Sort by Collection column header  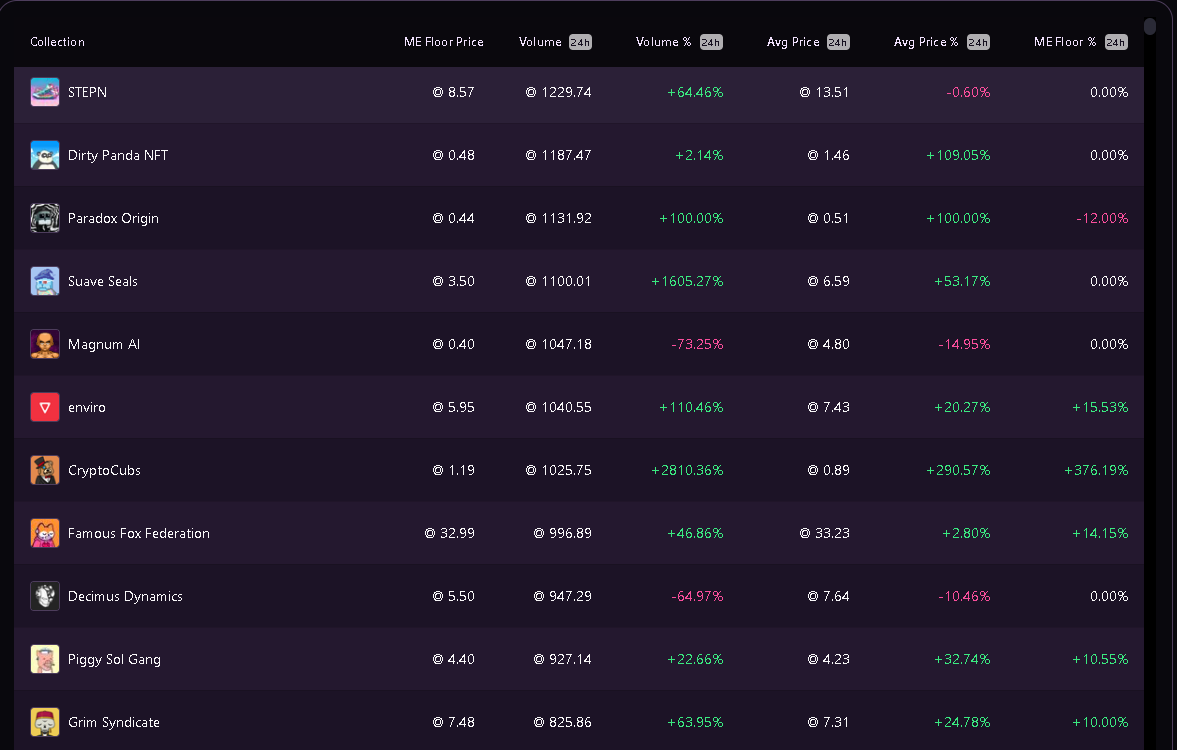[x=57, y=42]
